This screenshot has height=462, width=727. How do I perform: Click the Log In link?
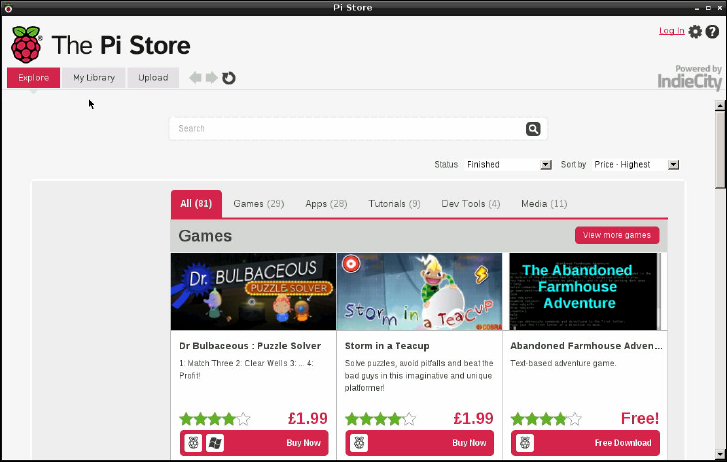671,31
